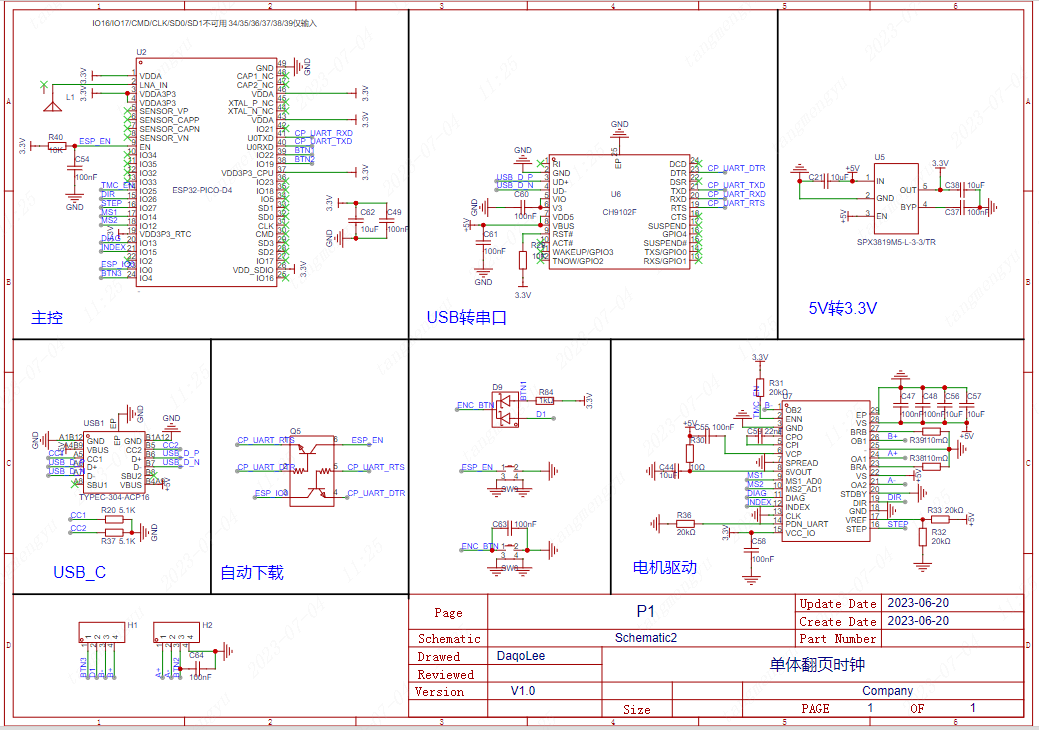Click resistor R40 near ESP_EN

(56, 146)
